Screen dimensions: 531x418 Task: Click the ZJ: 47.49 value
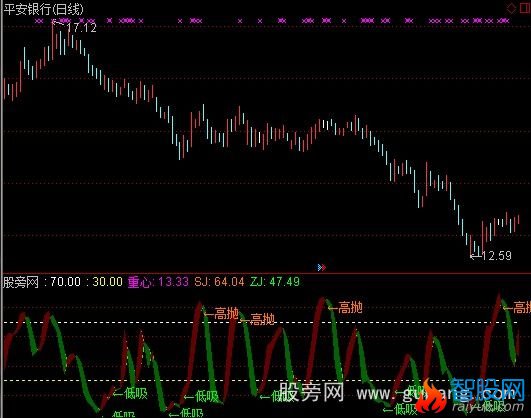pyautogui.click(x=275, y=282)
